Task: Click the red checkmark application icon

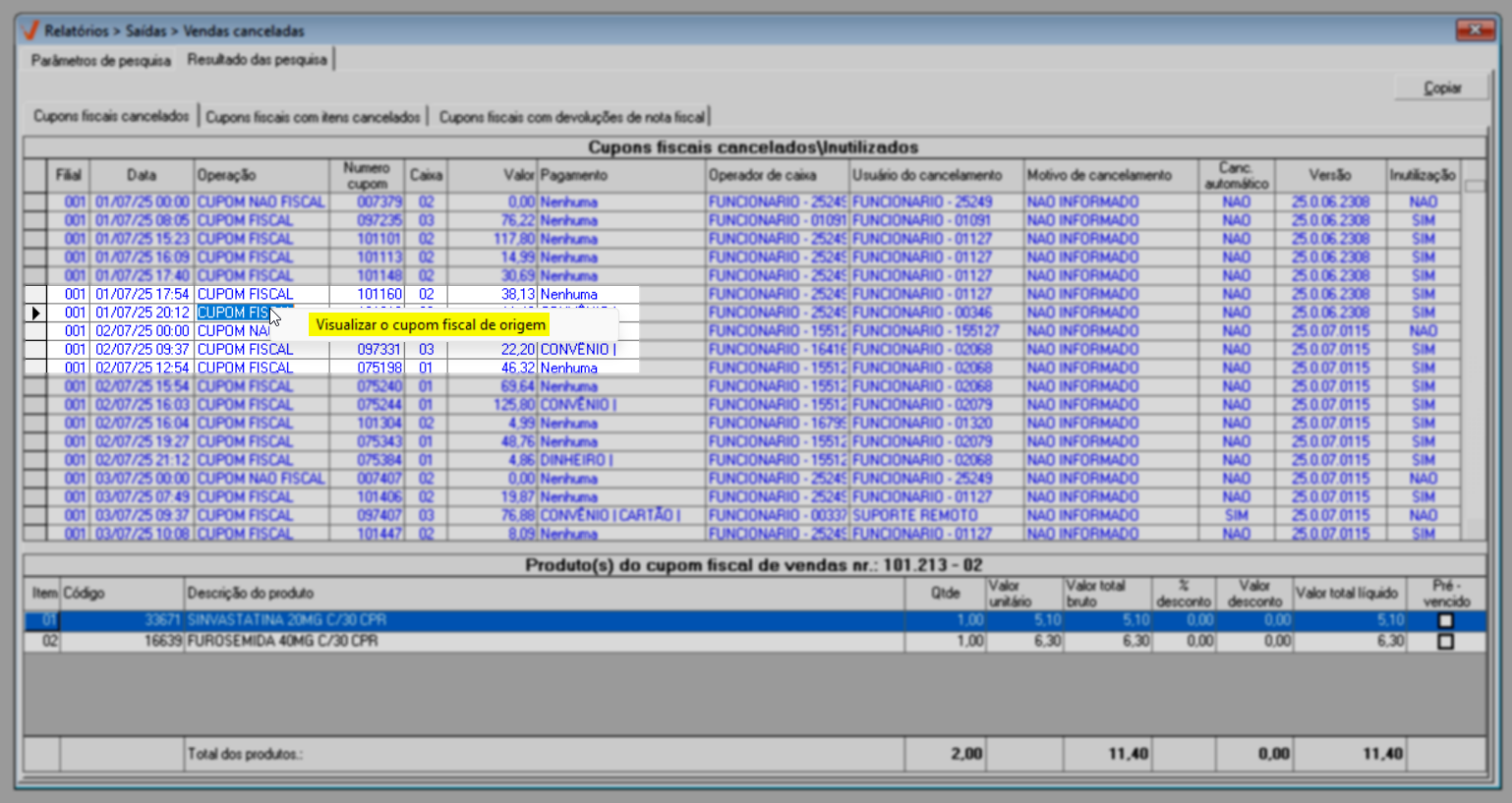Action: 29,30
